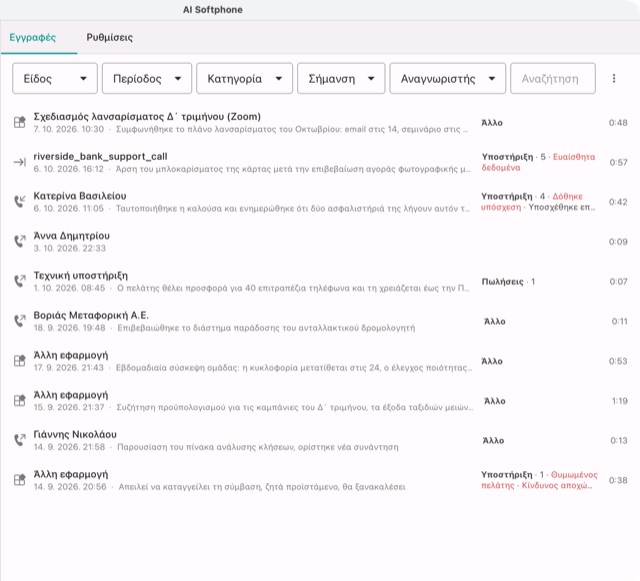The height and width of the screenshot is (581, 640).
Task: Click incoming call icon beside Κατερίνα Βασιλείου
Action: (20, 201)
